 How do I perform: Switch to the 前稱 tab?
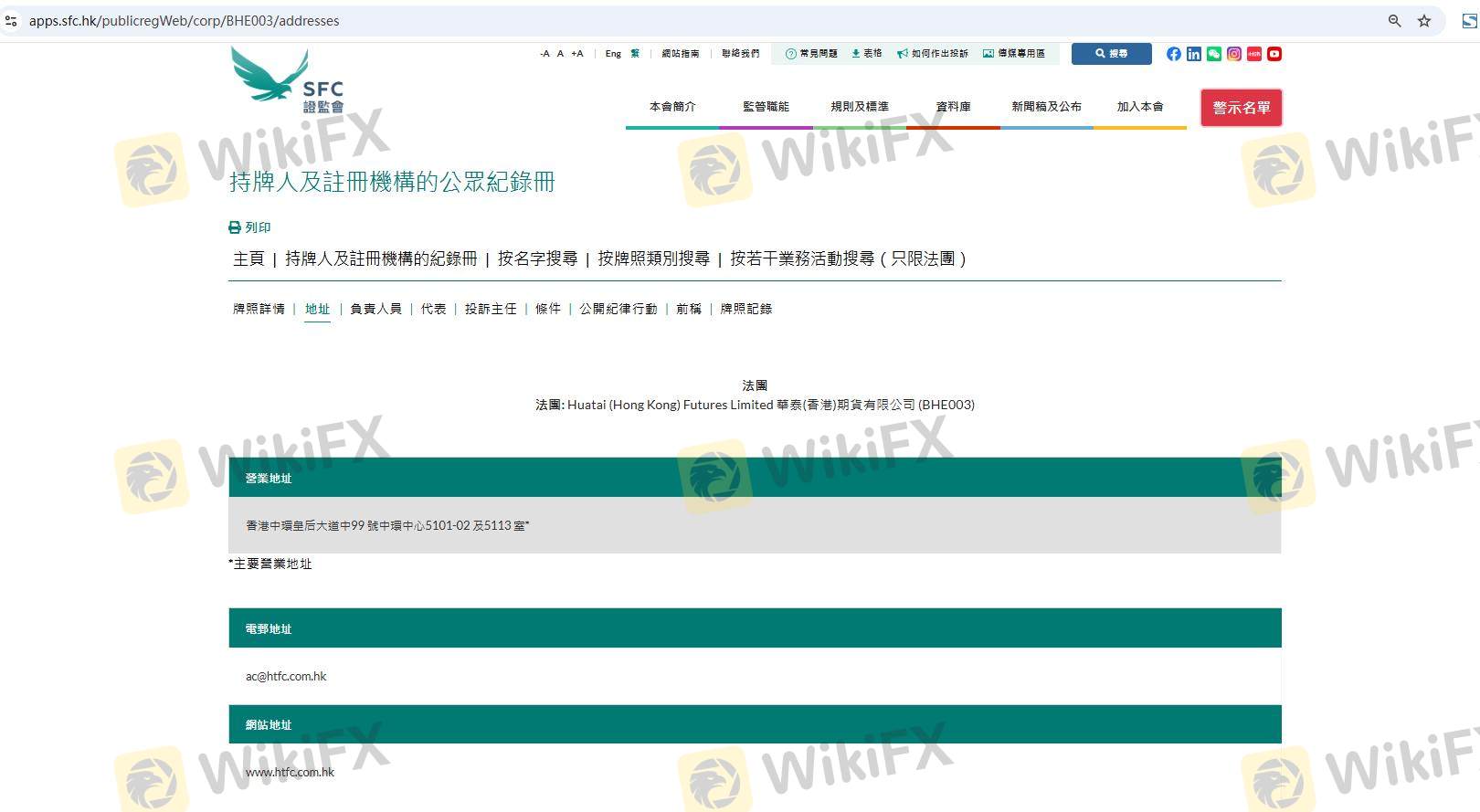tap(689, 309)
